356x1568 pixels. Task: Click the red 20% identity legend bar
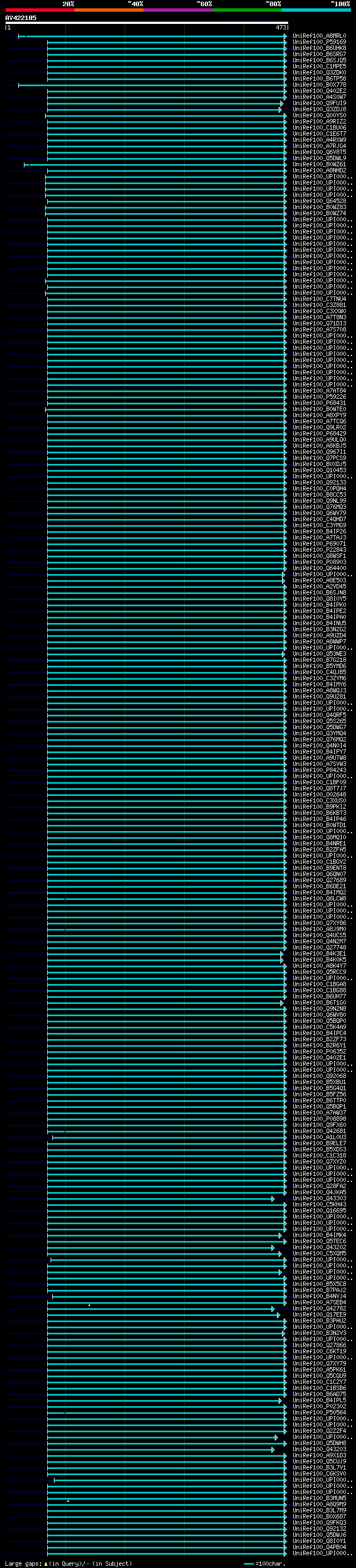click(39, 10)
